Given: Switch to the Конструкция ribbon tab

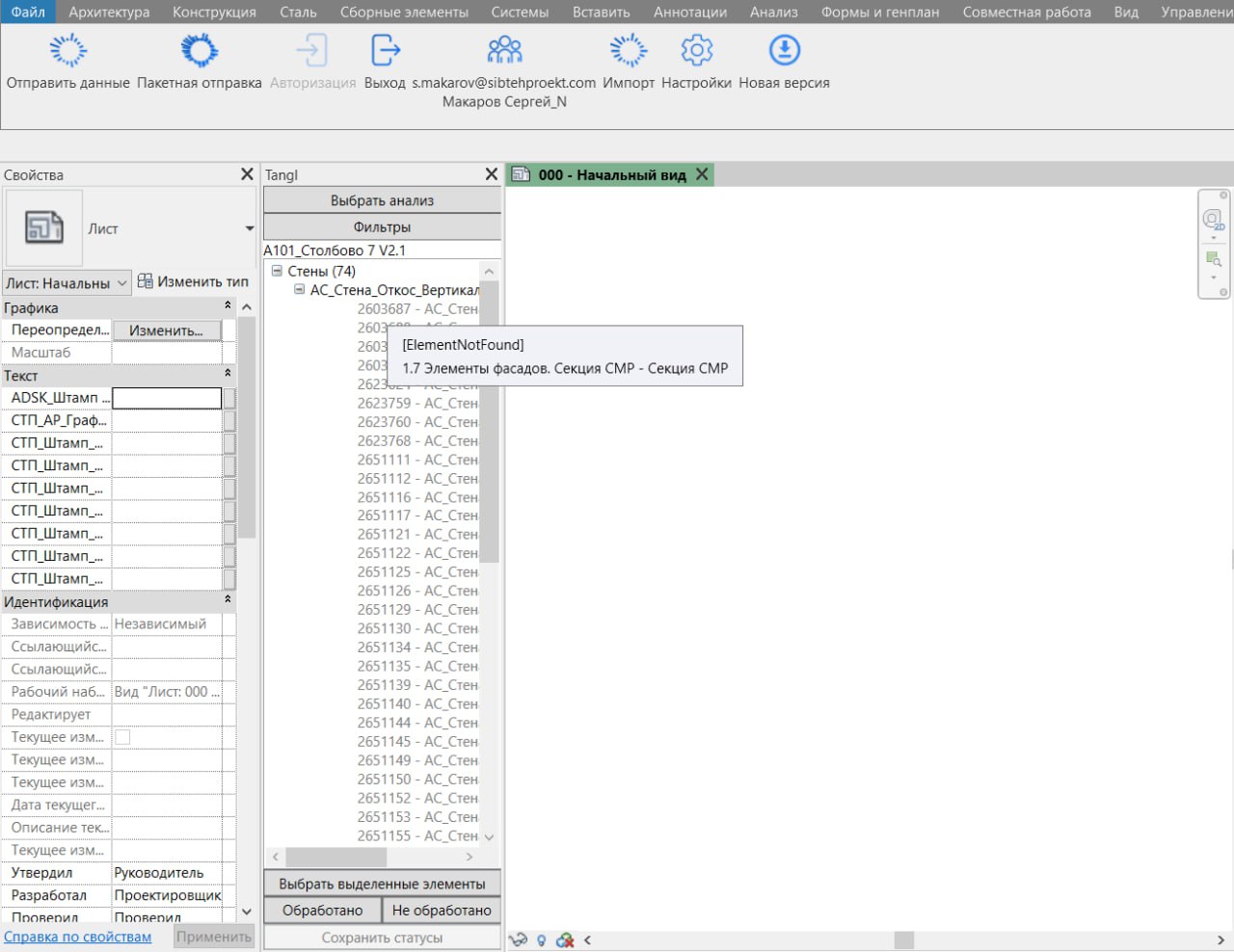Looking at the screenshot, I should point(214,12).
